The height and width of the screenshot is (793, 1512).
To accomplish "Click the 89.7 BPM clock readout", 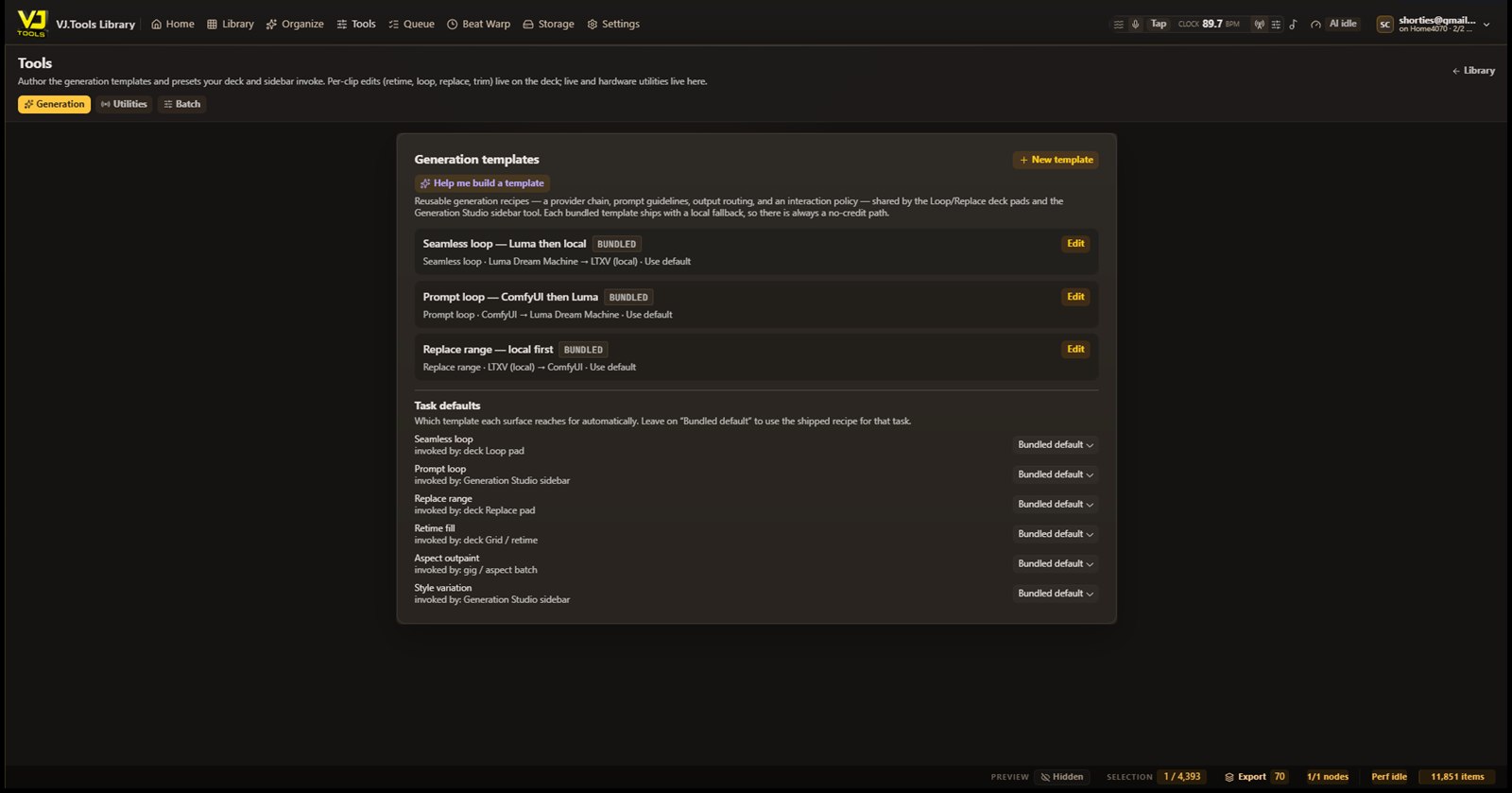I will 1209,24.
